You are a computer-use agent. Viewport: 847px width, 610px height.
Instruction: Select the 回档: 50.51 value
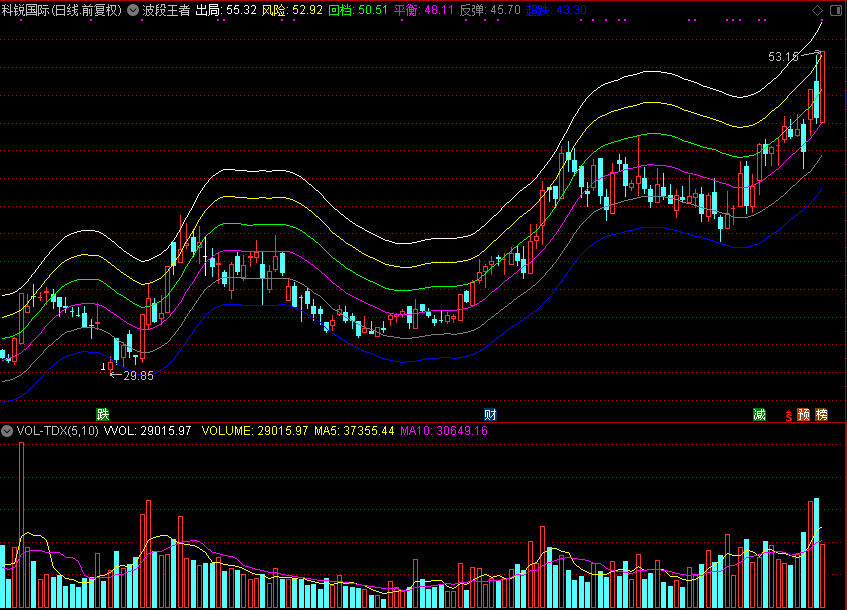point(358,10)
